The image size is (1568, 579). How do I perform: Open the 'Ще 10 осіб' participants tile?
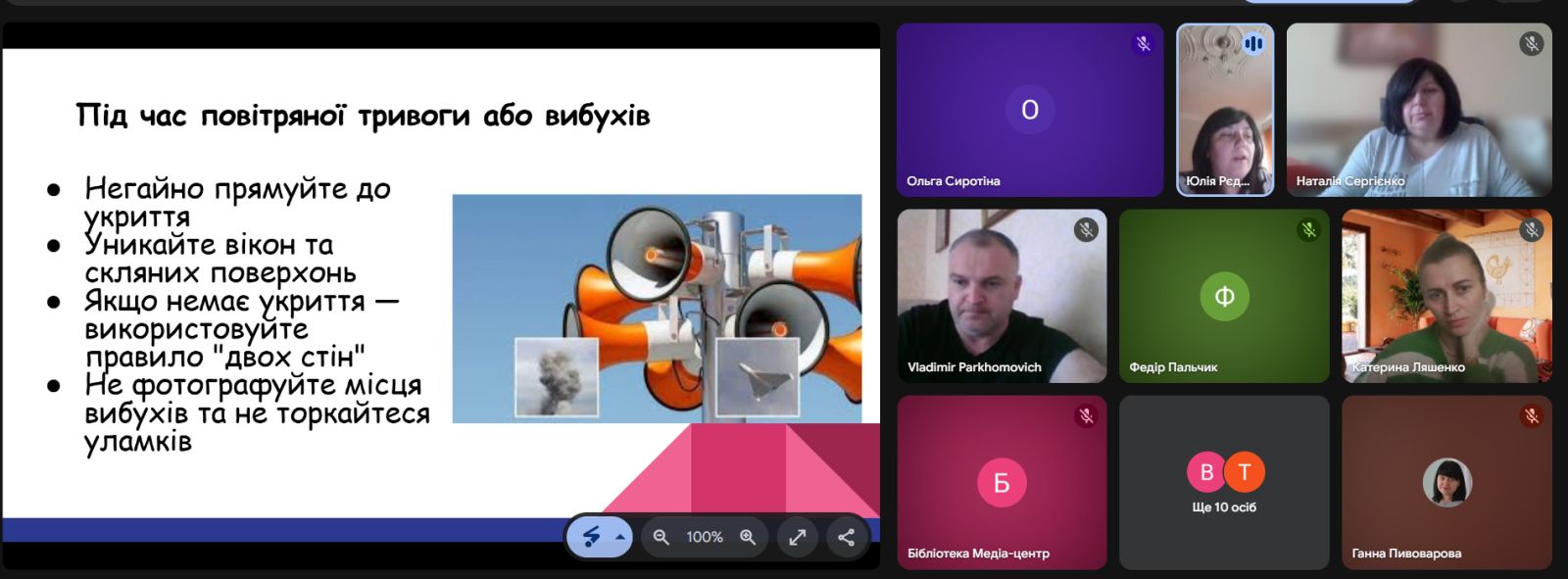(1224, 482)
